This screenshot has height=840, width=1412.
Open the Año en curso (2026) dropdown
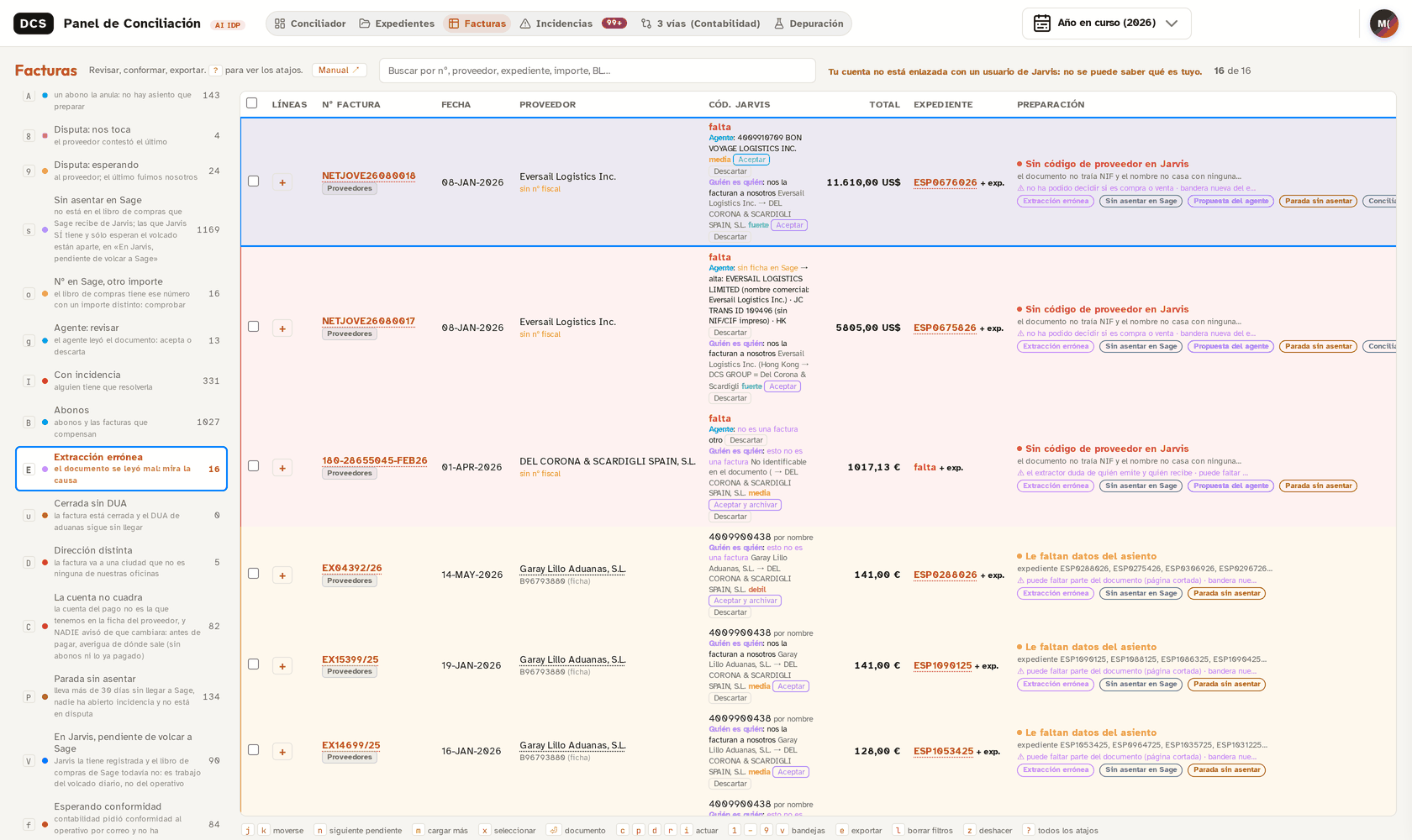pos(1106,24)
